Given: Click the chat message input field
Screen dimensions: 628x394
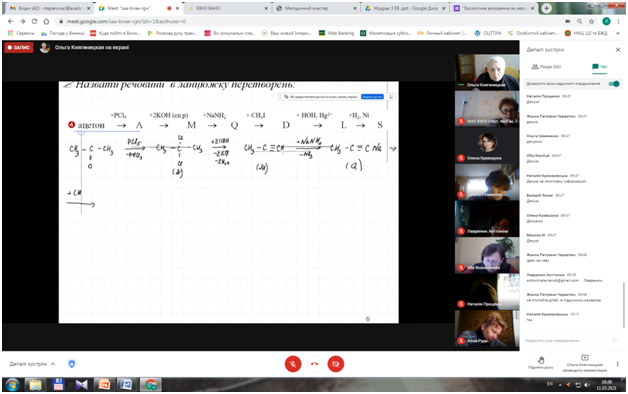Looking at the screenshot, I should (x=565, y=340).
